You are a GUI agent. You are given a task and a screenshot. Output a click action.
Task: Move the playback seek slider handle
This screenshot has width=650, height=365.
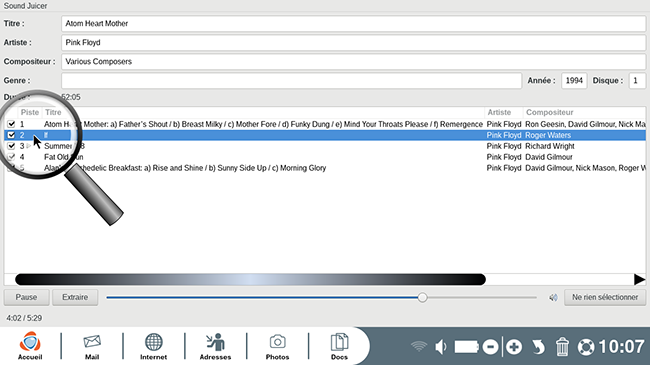[422, 297]
